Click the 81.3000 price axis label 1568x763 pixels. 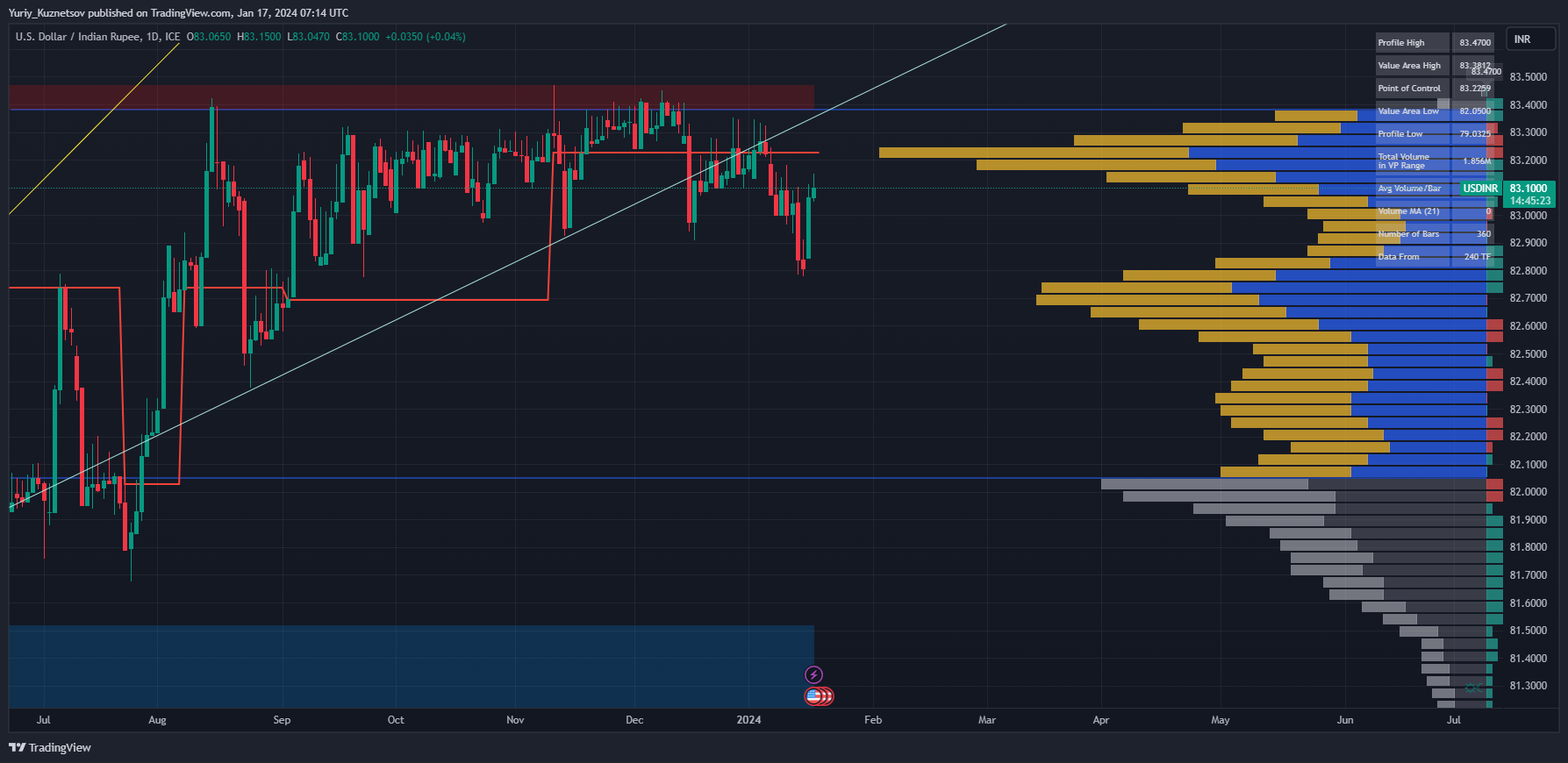click(x=1529, y=686)
